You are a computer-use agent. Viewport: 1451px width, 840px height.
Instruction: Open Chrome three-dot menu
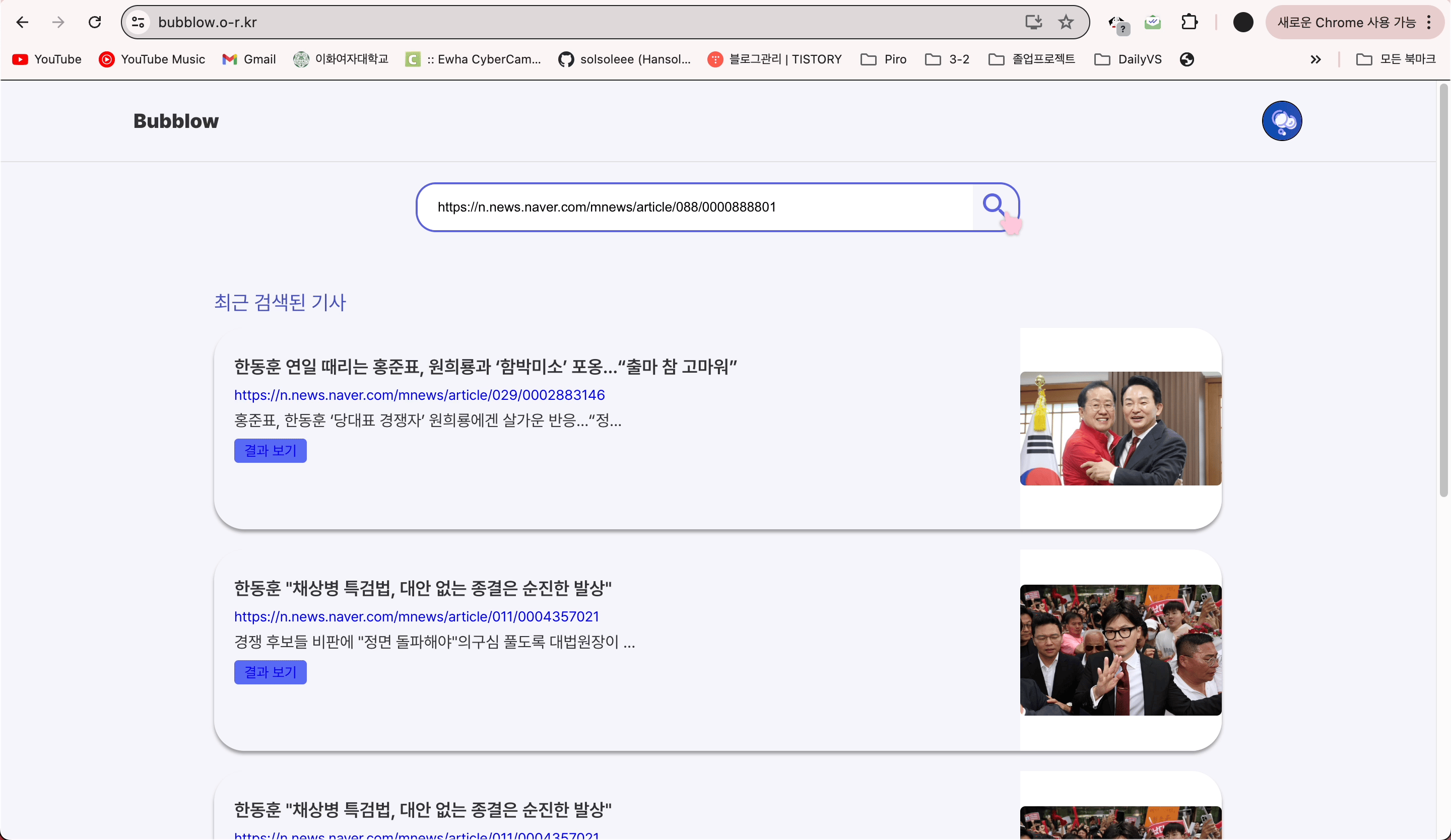pos(1428,23)
